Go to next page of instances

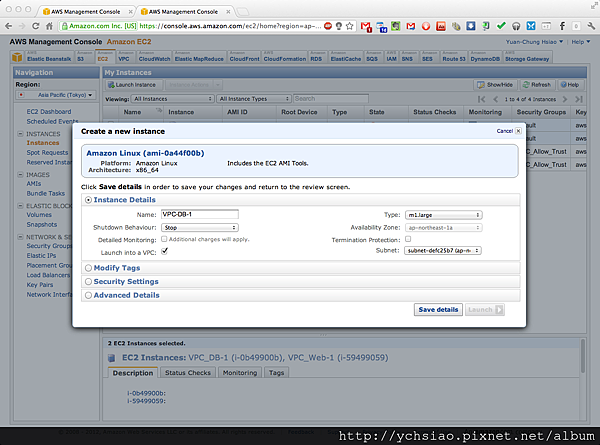[x=565, y=99]
